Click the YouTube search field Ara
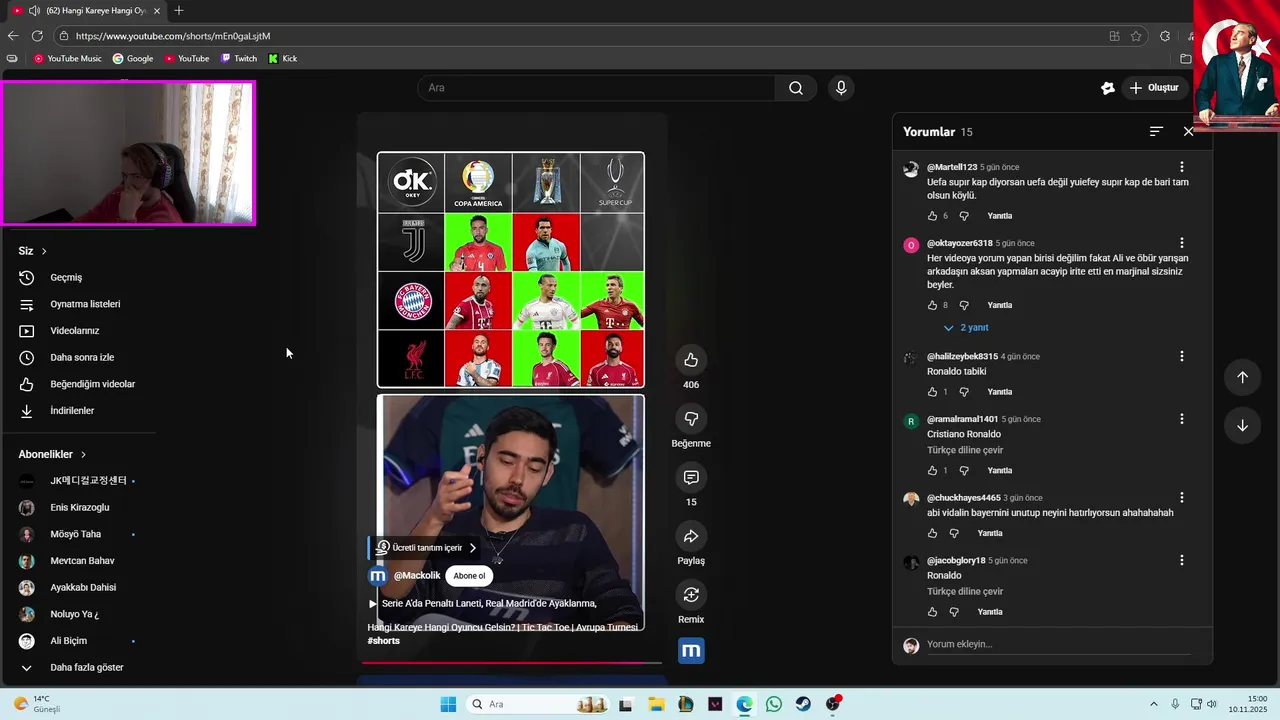Image resolution: width=1280 pixels, height=720 pixels. point(596,88)
